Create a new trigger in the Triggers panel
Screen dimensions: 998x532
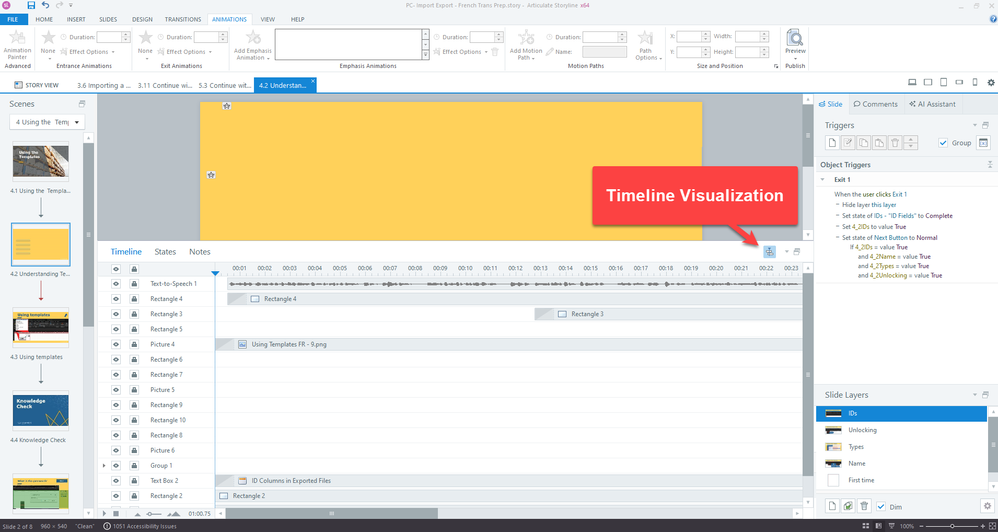point(832,143)
